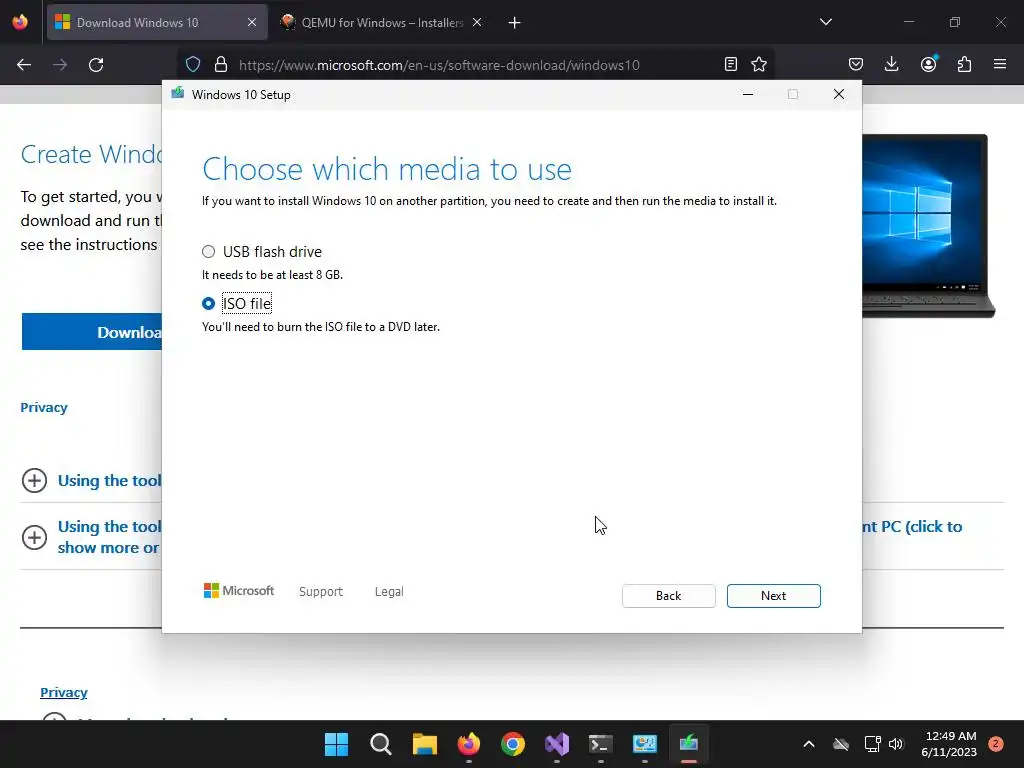This screenshot has width=1024, height=768.
Task: Open File Explorer from taskbar
Action: (x=424, y=744)
